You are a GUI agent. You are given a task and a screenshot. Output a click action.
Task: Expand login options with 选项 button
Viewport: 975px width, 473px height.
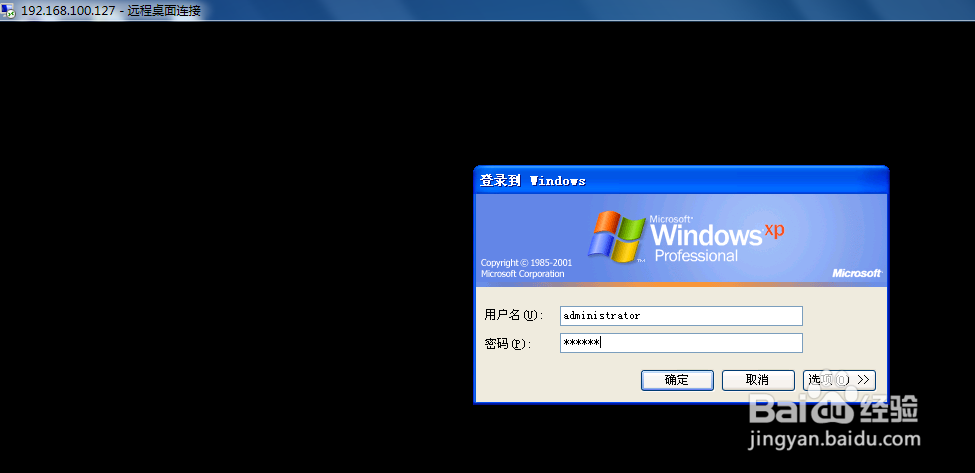(x=839, y=380)
